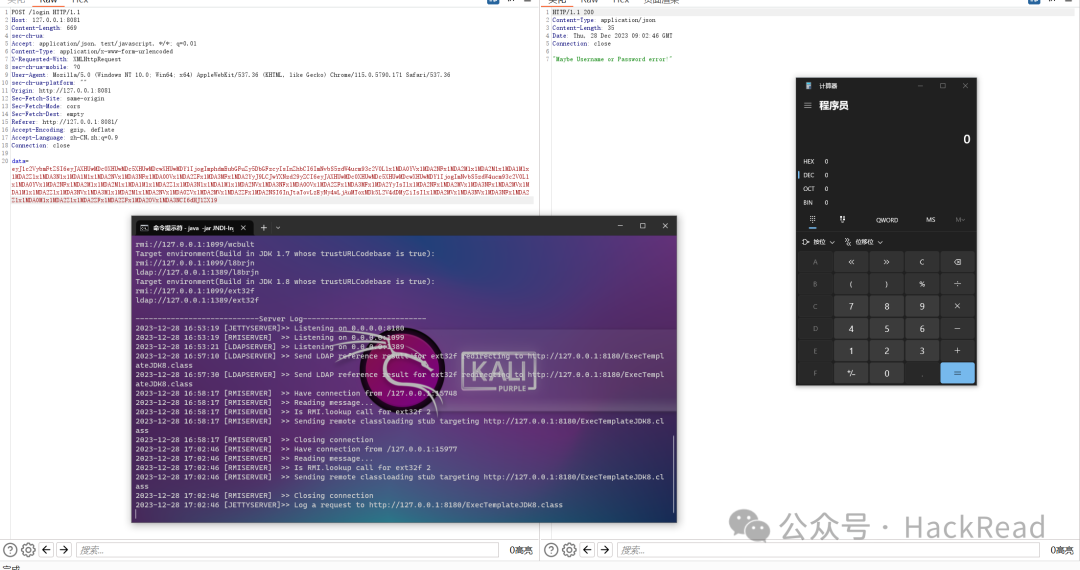This screenshot has width=1080, height=570.
Task: Open the bitwise 按位 dropdown
Action: (819, 242)
